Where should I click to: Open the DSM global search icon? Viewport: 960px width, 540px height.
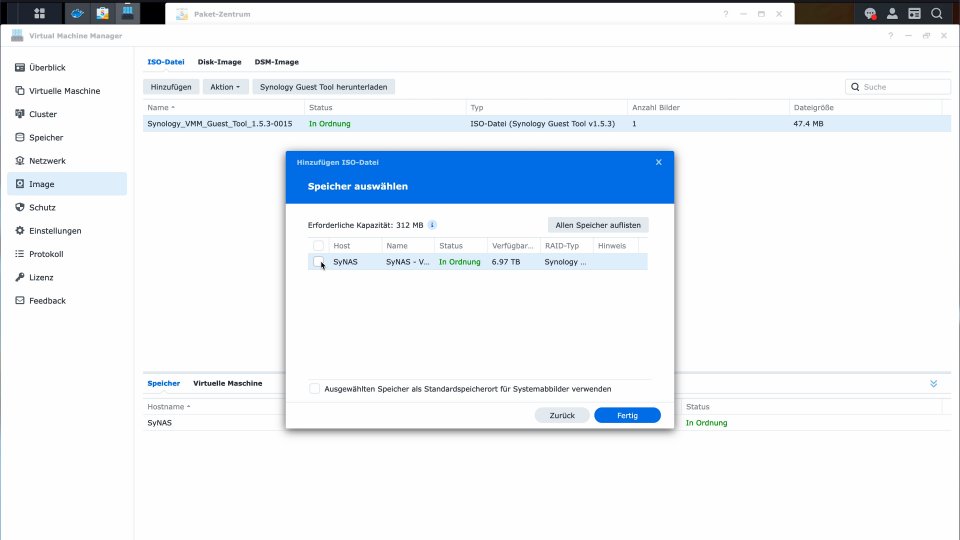coord(936,13)
